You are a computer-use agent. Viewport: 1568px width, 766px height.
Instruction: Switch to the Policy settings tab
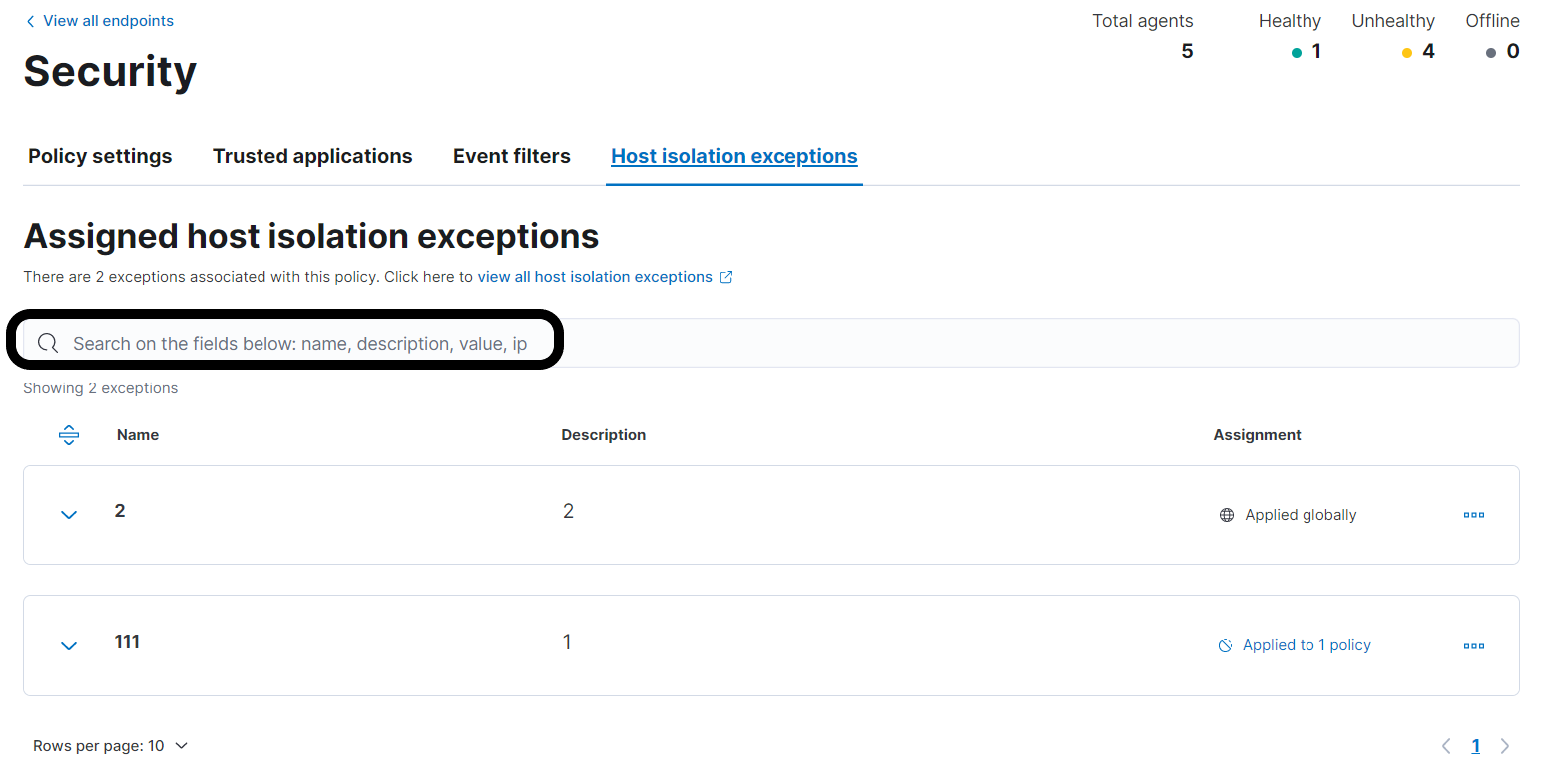click(x=100, y=156)
